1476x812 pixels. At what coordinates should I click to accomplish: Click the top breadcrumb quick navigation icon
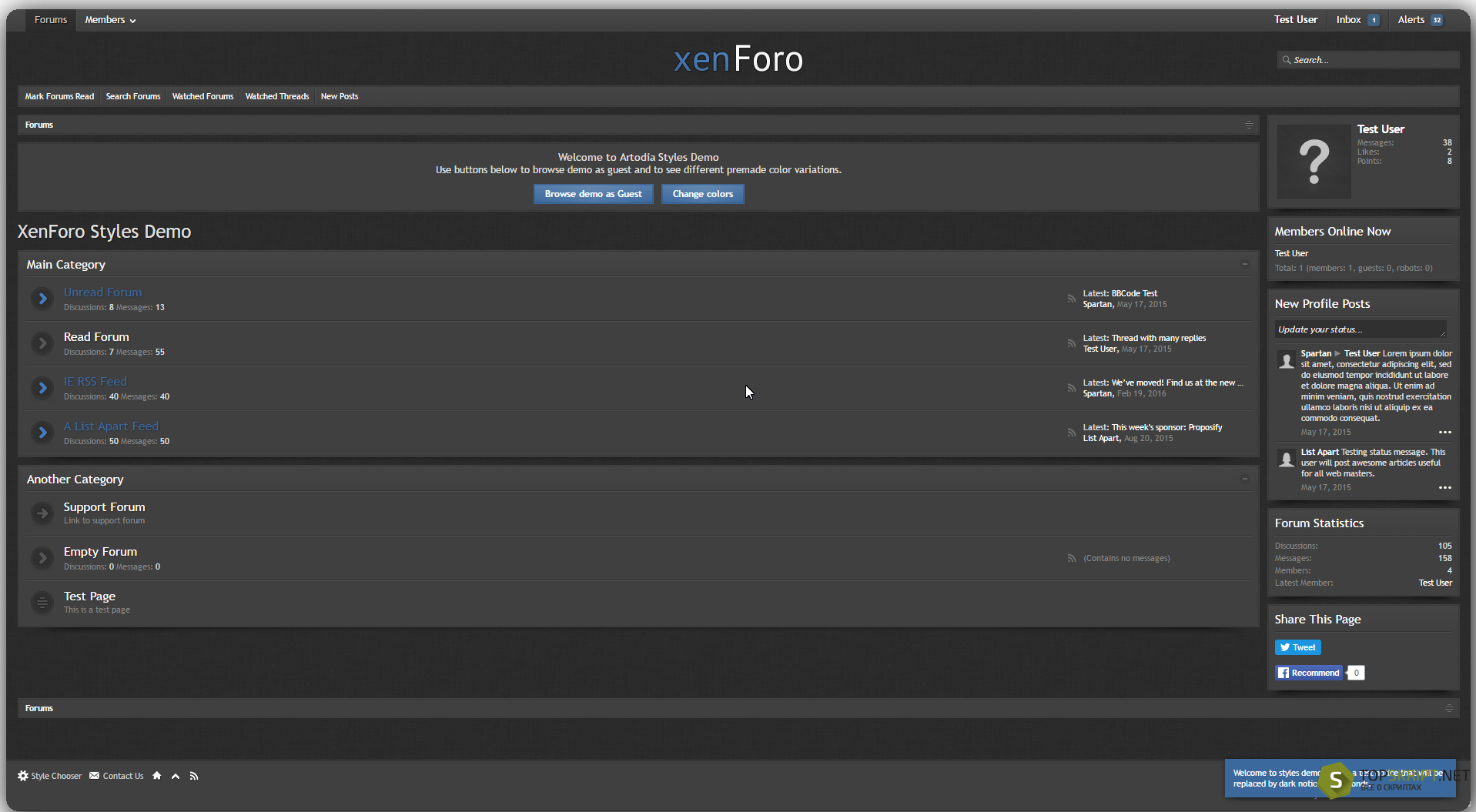[x=1249, y=125]
